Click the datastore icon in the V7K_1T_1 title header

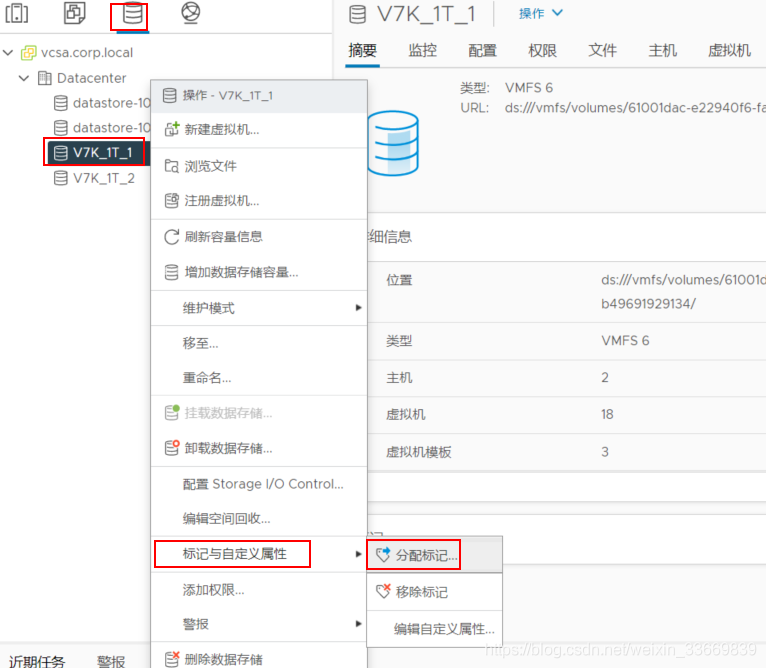tap(357, 14)
